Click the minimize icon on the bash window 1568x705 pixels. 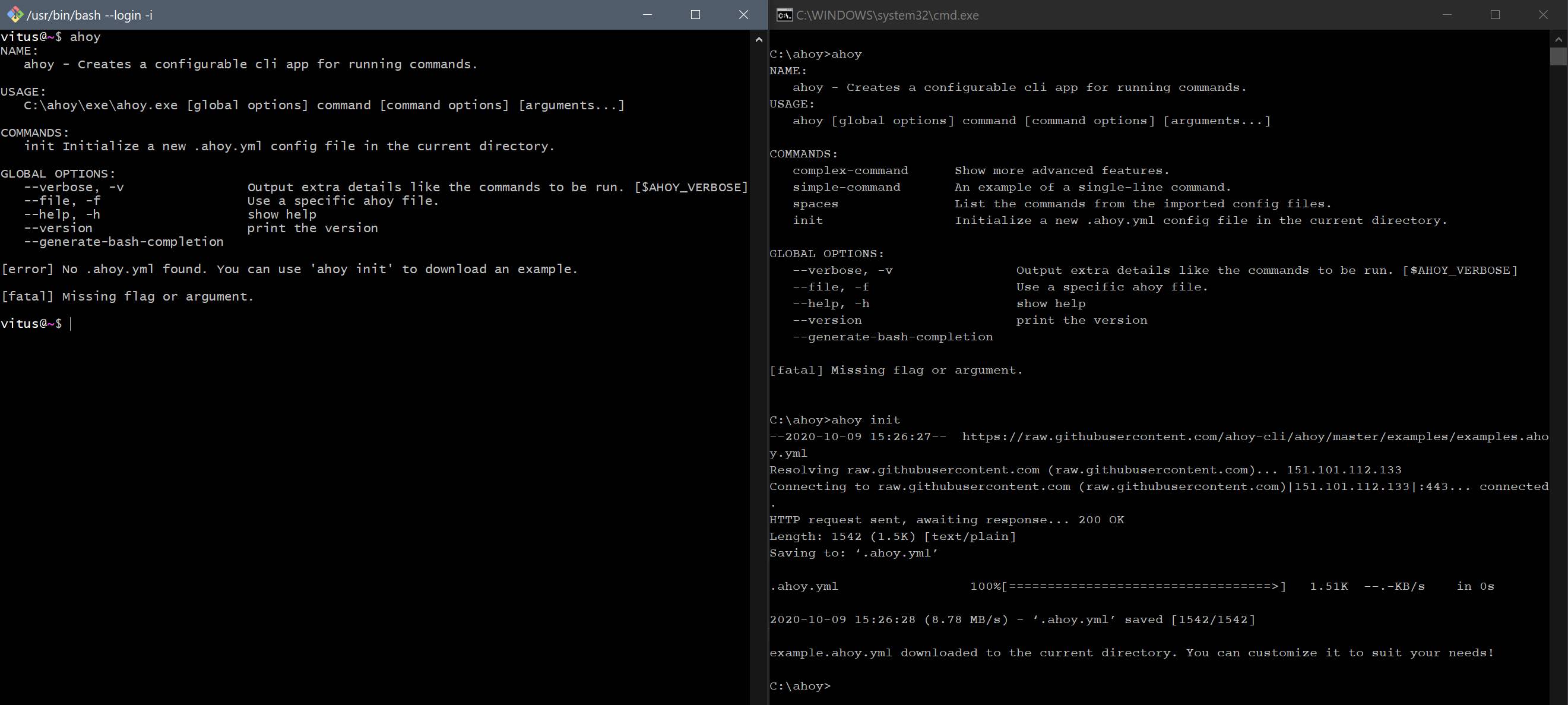pyautogui.click(x=647, y=15)
